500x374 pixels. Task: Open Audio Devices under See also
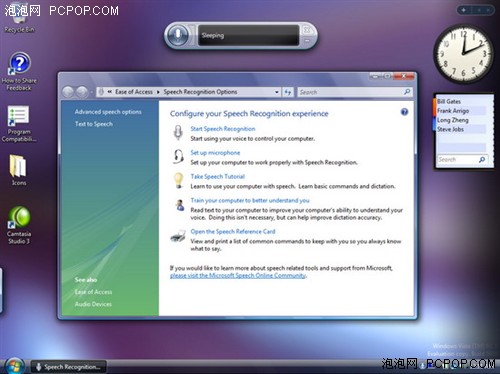point(93,304)
